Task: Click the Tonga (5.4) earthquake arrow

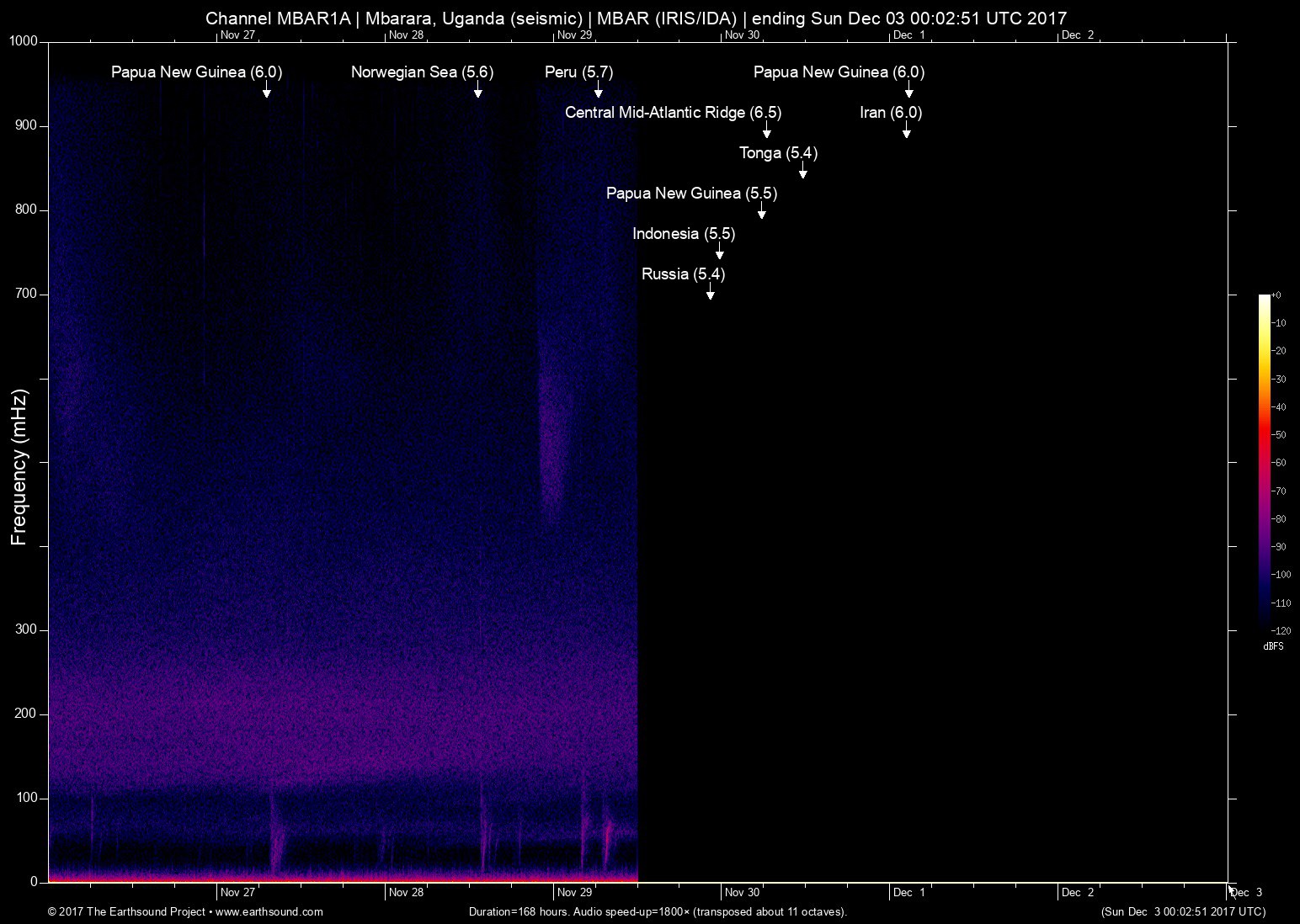Action: (x=802, y=173)
